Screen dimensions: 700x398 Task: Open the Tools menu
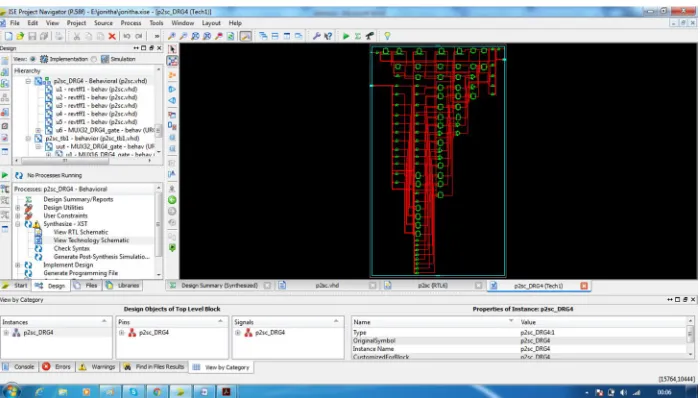click(156, 23)
